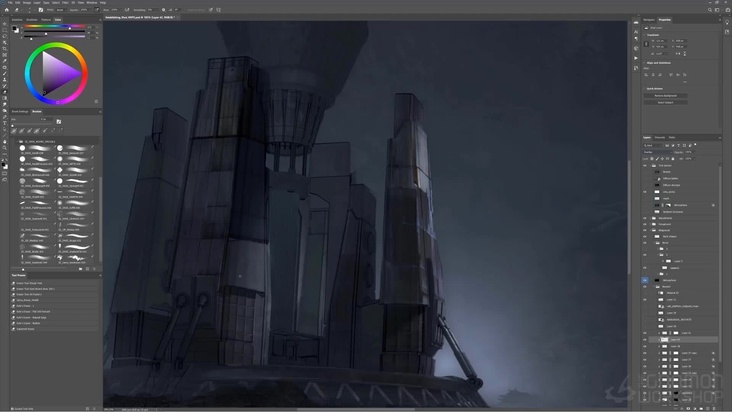The image size is (732, 412).
Task: Select the Clone Stamp tool
Action: pyautogui.click(x=5, y=80)
